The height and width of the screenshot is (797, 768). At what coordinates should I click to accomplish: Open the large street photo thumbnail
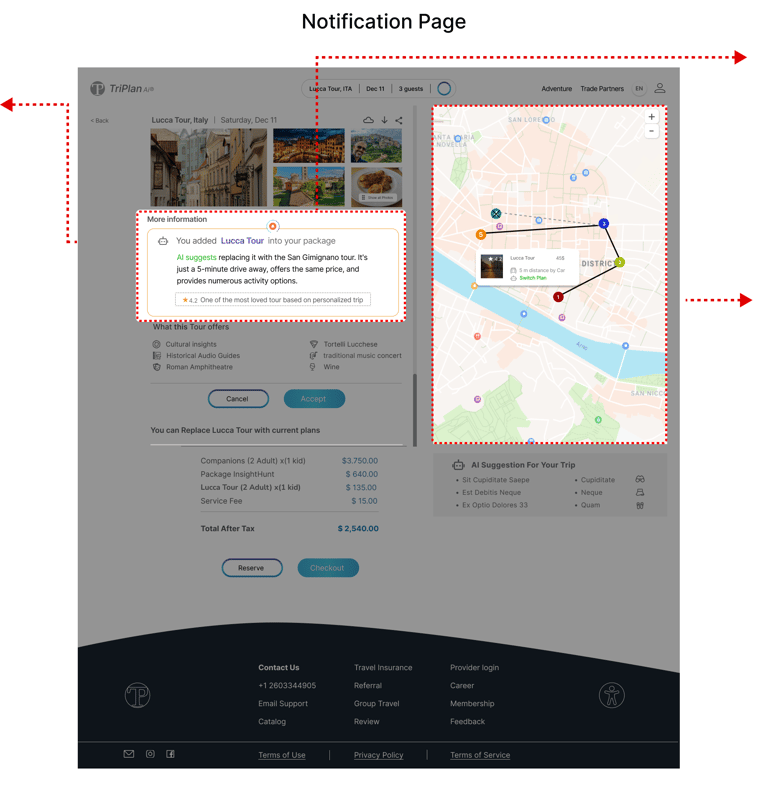click(208, 167)
